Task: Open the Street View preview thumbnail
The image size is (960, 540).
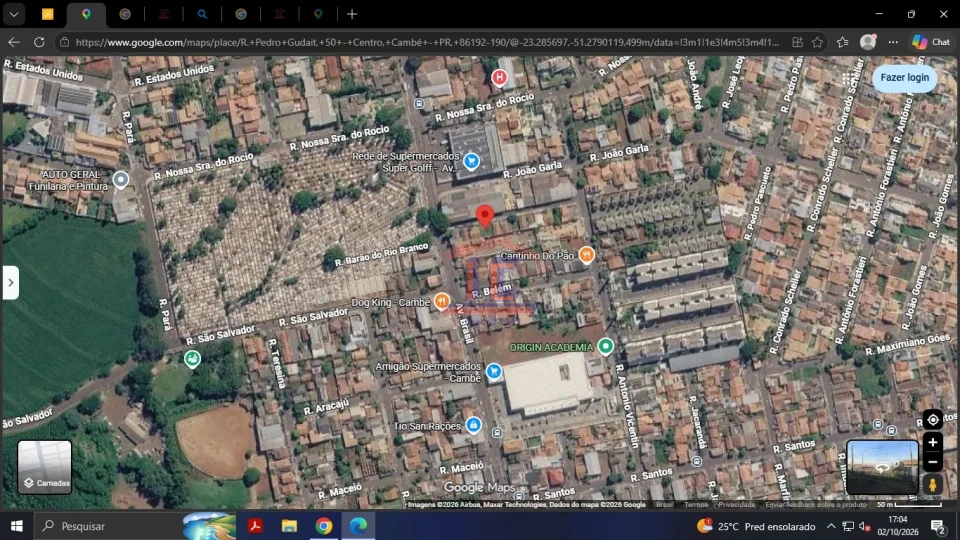Action: [882, 467]
